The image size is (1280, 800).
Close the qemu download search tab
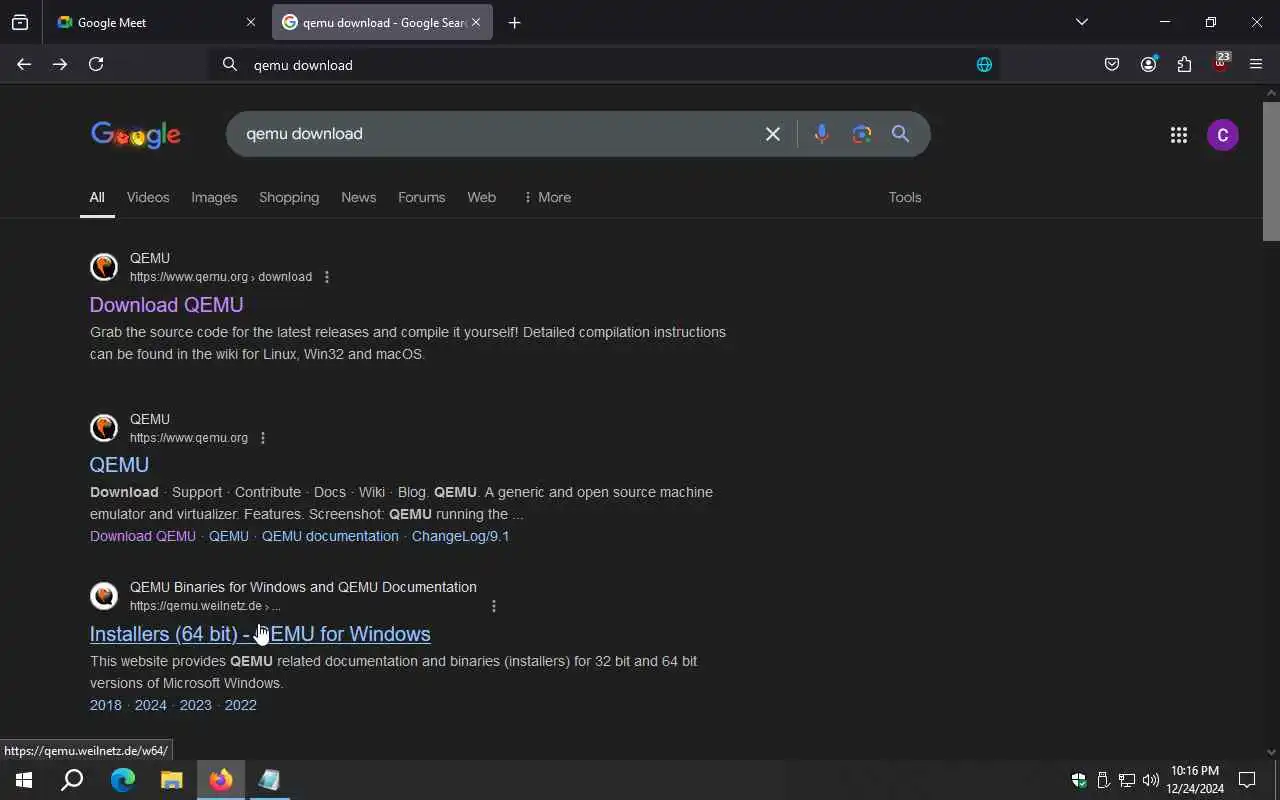pos(476,22)
